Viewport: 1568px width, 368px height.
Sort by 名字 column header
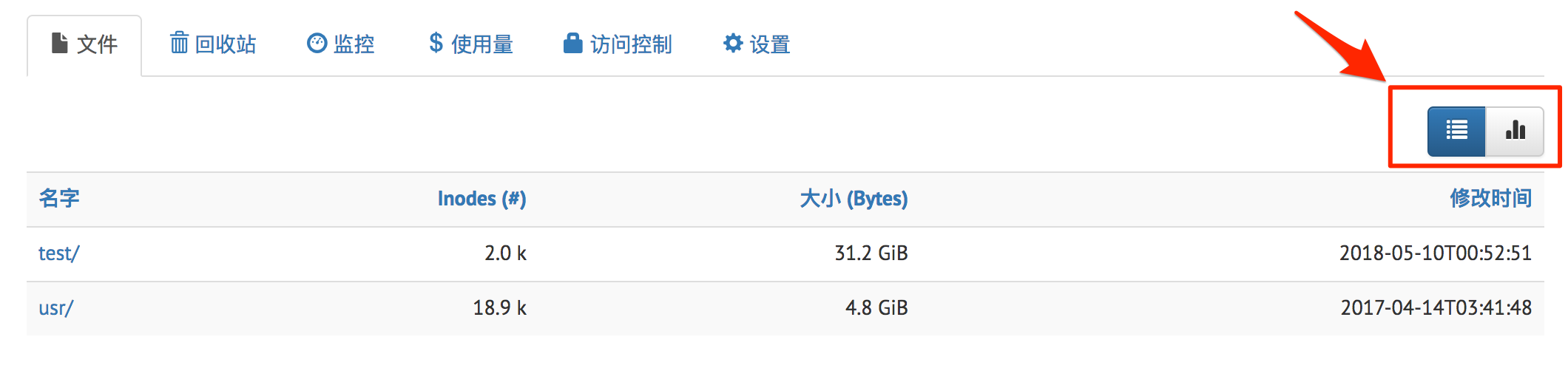[x=59, y=198]
